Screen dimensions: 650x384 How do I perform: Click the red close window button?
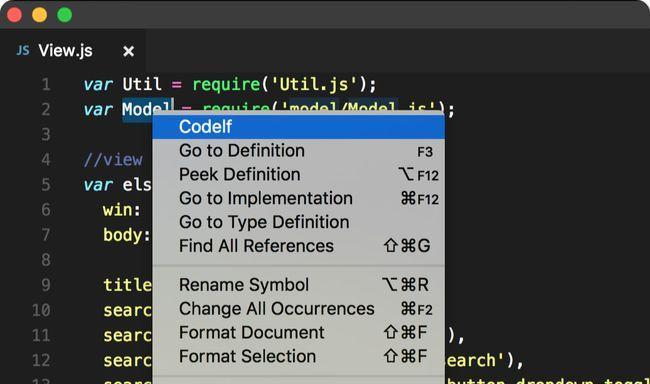15,15
